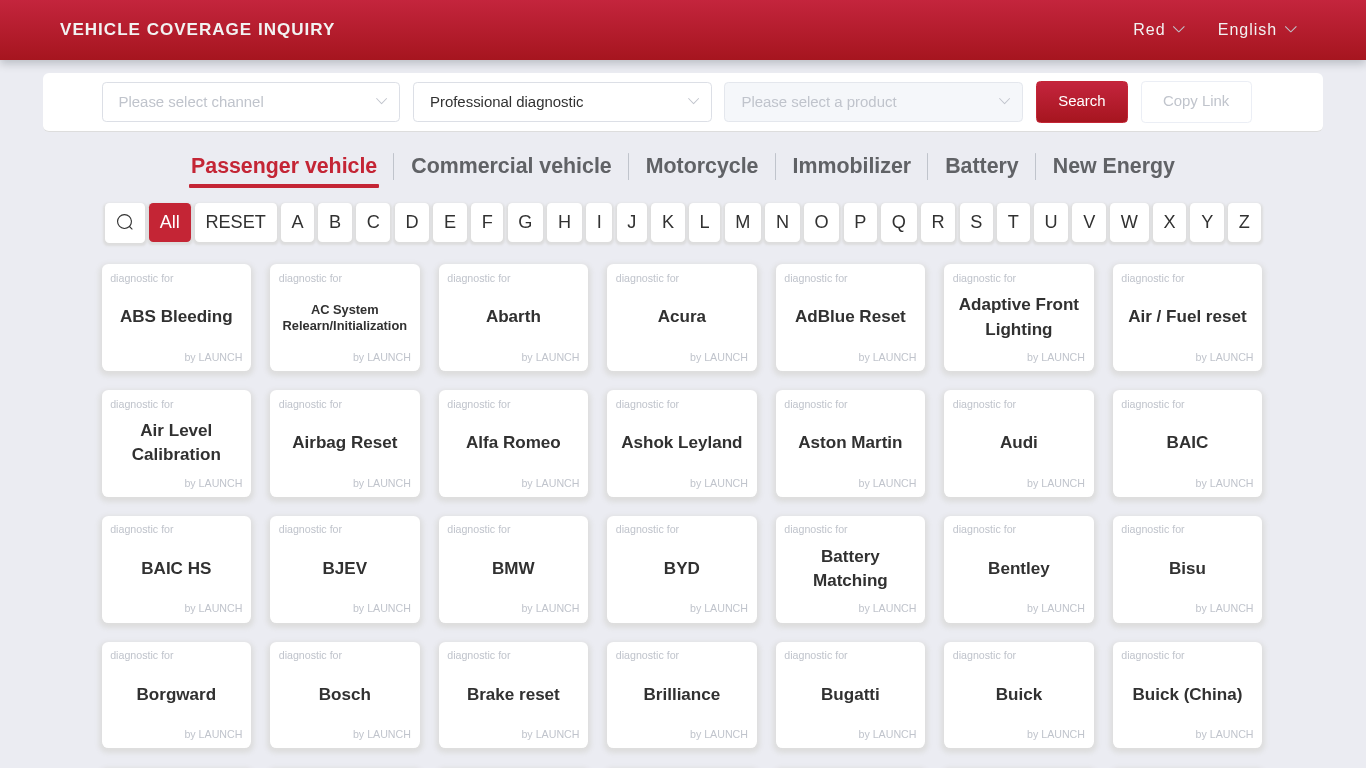Filter brands by letter Z
The image size is (1366, 768).
click(x=1244, y=222)
